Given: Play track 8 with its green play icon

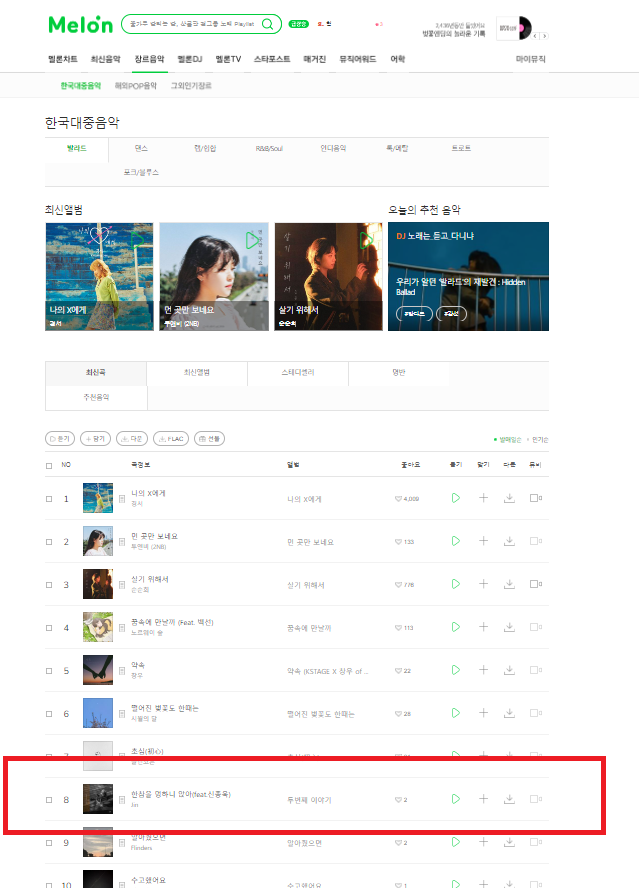Looking at the screenshot, I should coord(455,799).
